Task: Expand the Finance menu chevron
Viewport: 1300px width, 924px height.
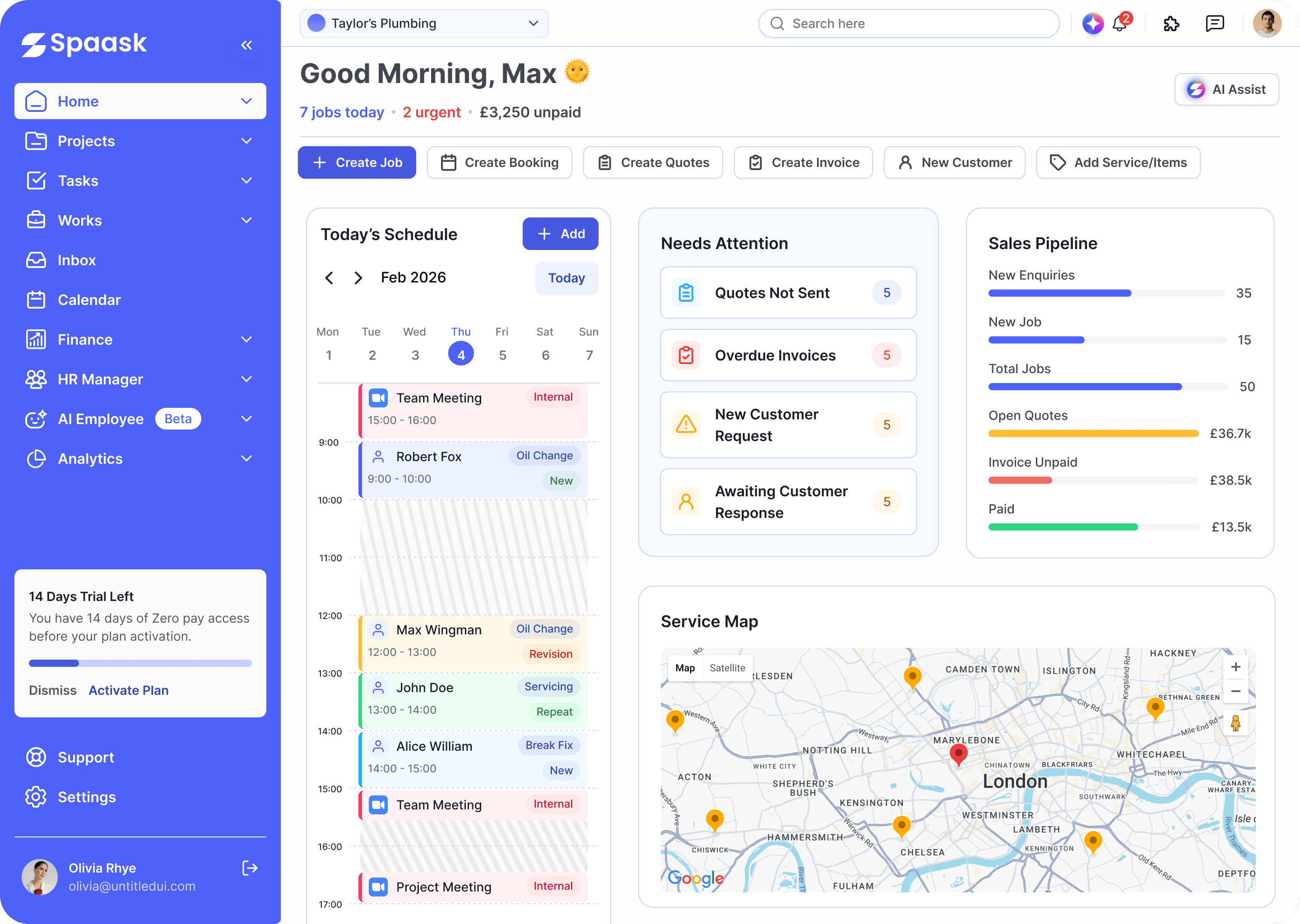Action: (246, 340)
